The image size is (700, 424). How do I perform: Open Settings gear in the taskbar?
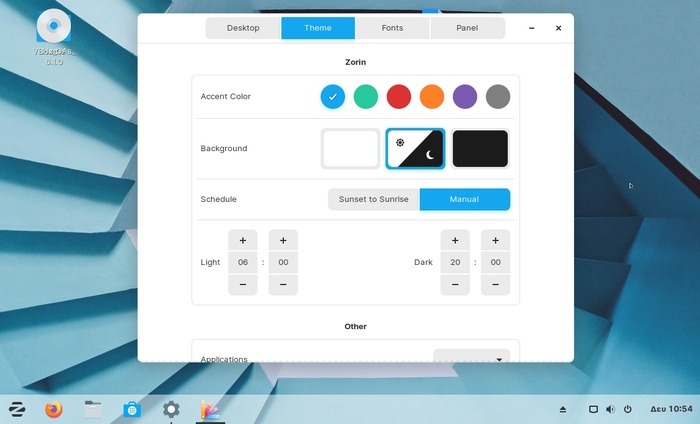point(171,409)
